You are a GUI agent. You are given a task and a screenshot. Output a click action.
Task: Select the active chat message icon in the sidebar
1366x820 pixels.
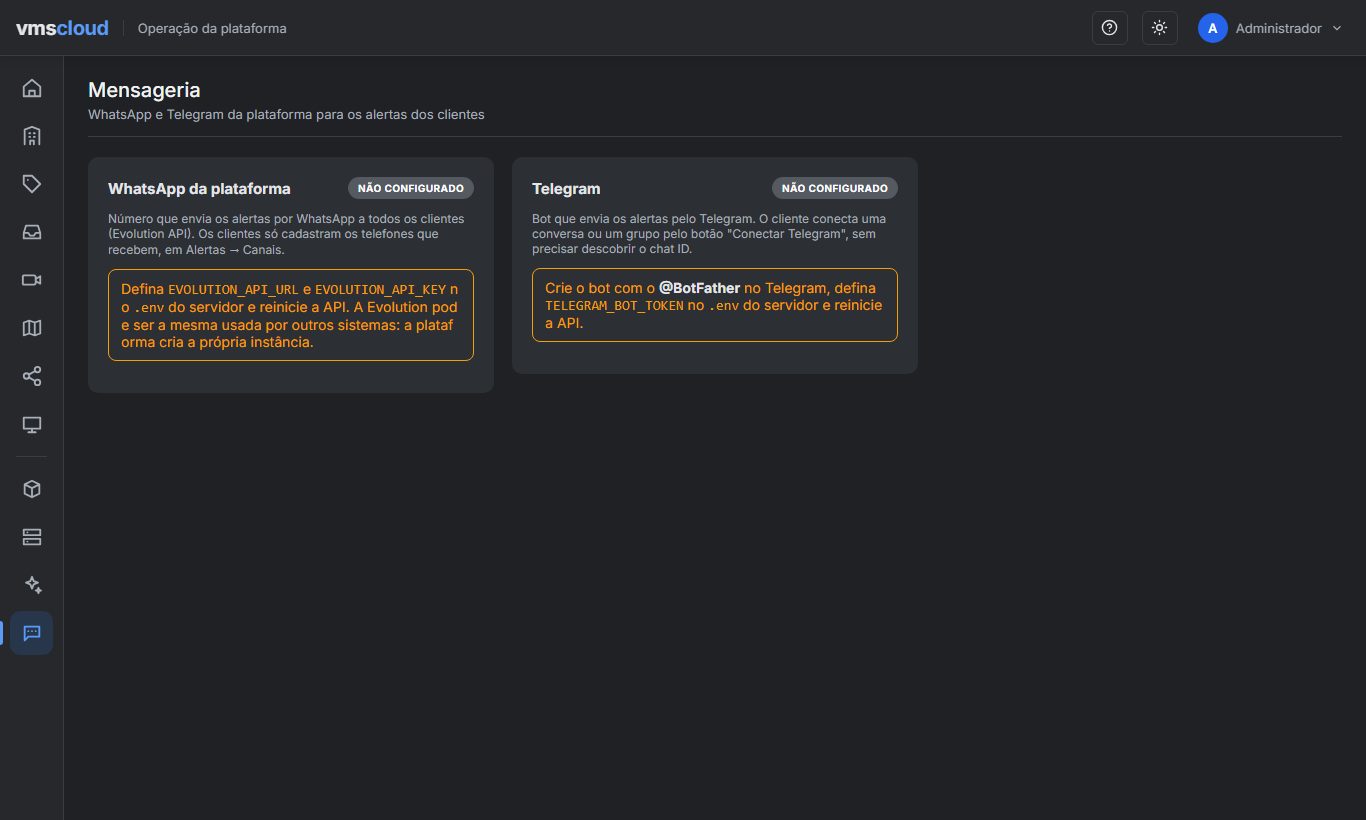tap(32, 633)
